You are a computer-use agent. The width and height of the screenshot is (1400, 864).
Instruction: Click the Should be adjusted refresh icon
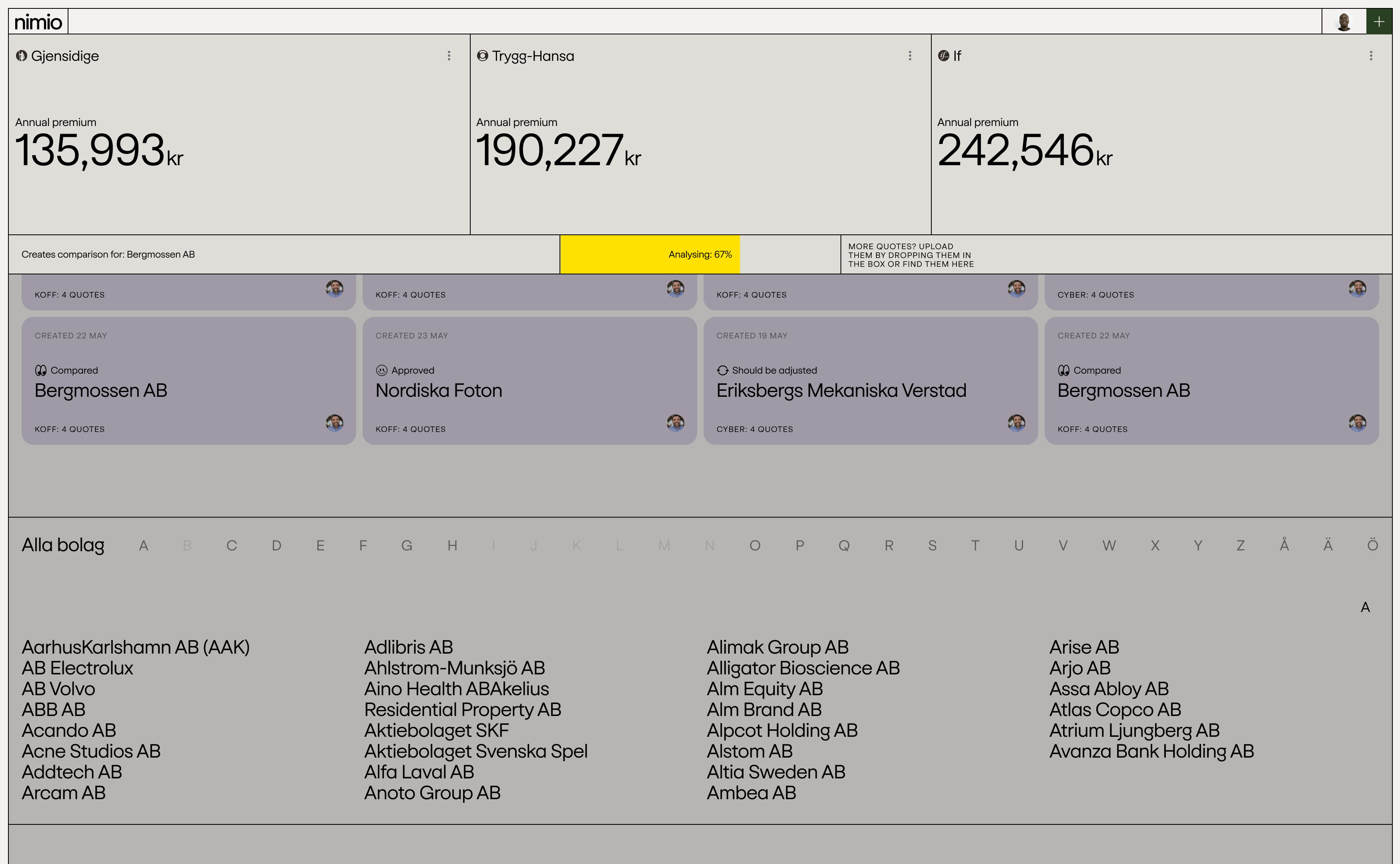tap(722, 370)
